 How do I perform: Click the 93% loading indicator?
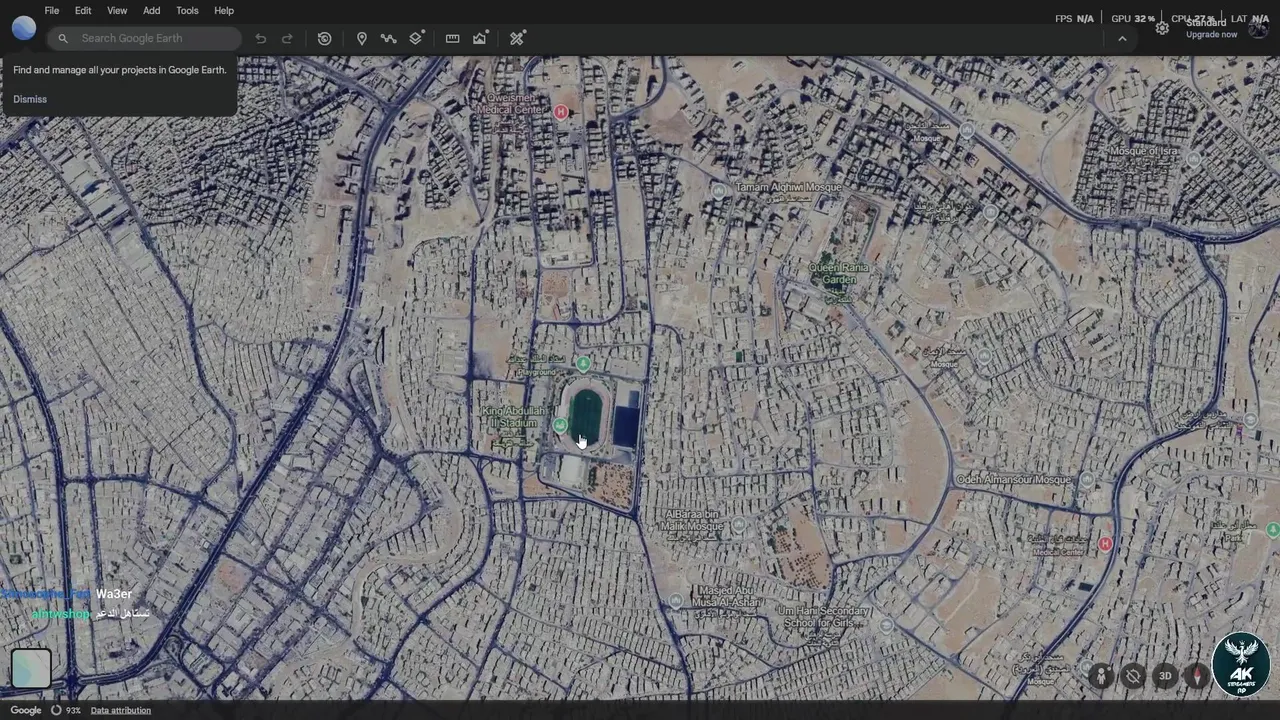[66, 710]
